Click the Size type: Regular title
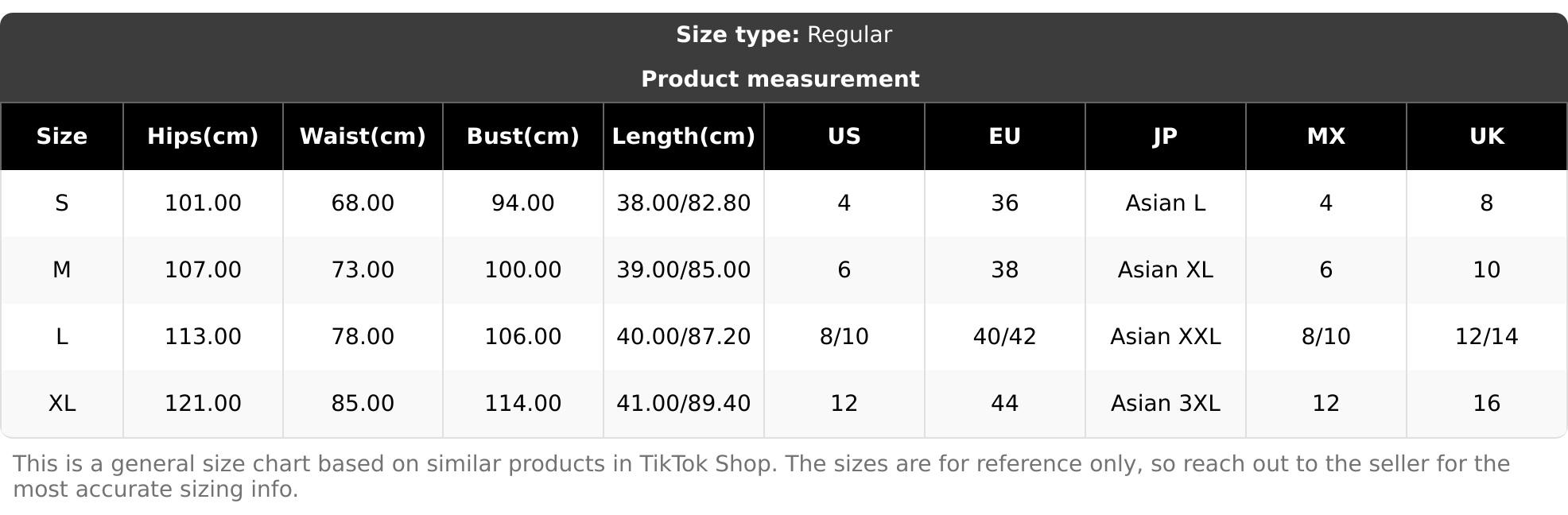Image resolution: width=1568 pixels, height=515 pixels. (783, 35)
